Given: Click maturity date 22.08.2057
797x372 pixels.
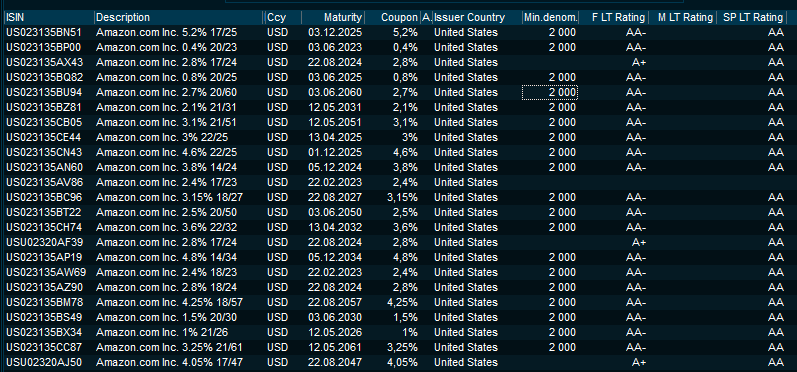Looking at the screenshot, I should 335,302.
